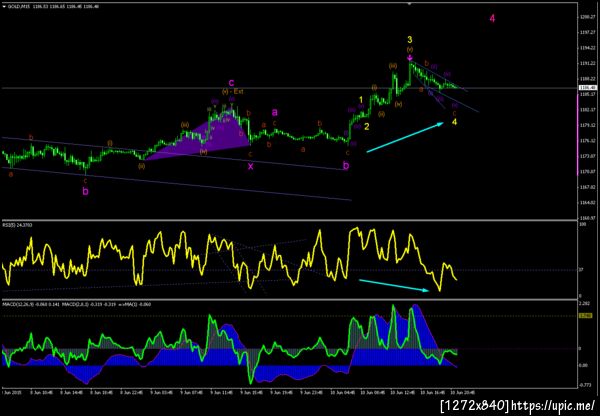This screenshot has width=600, height=416.
Task: Click the 9 Jun 11:45 time label
Action: click(220, 393)
